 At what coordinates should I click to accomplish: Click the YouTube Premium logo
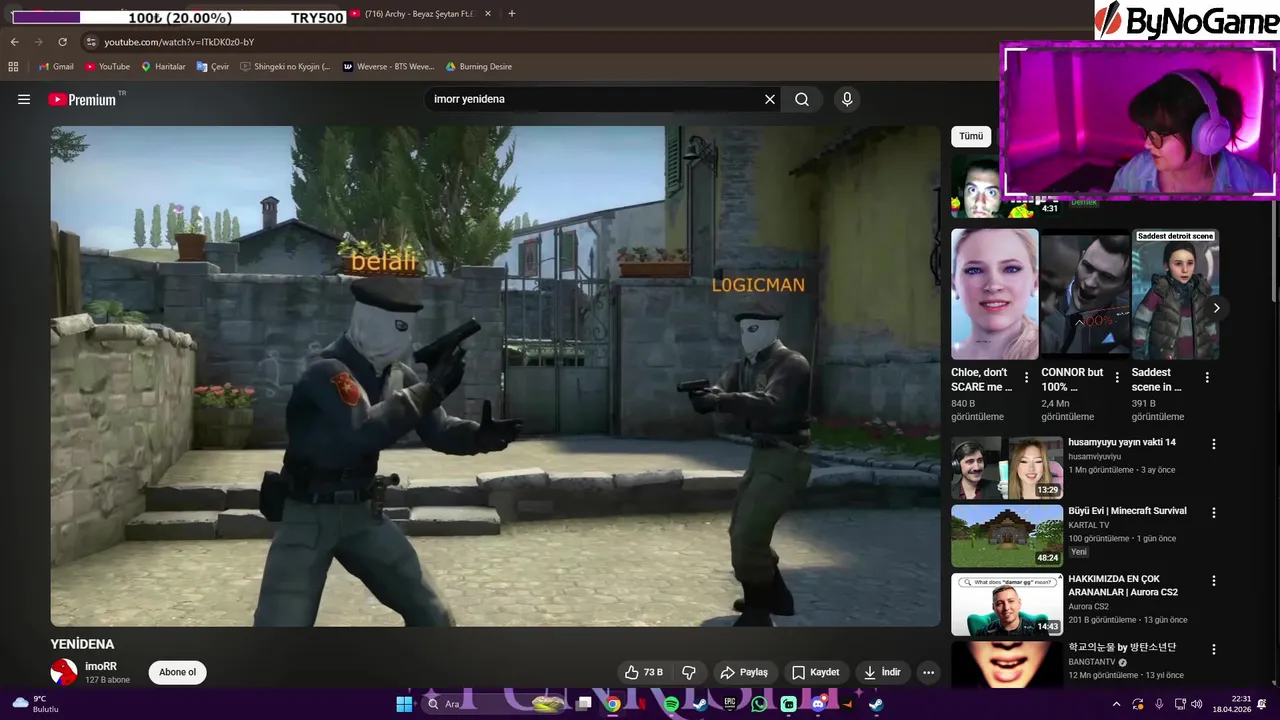click(x=82, y=99)
